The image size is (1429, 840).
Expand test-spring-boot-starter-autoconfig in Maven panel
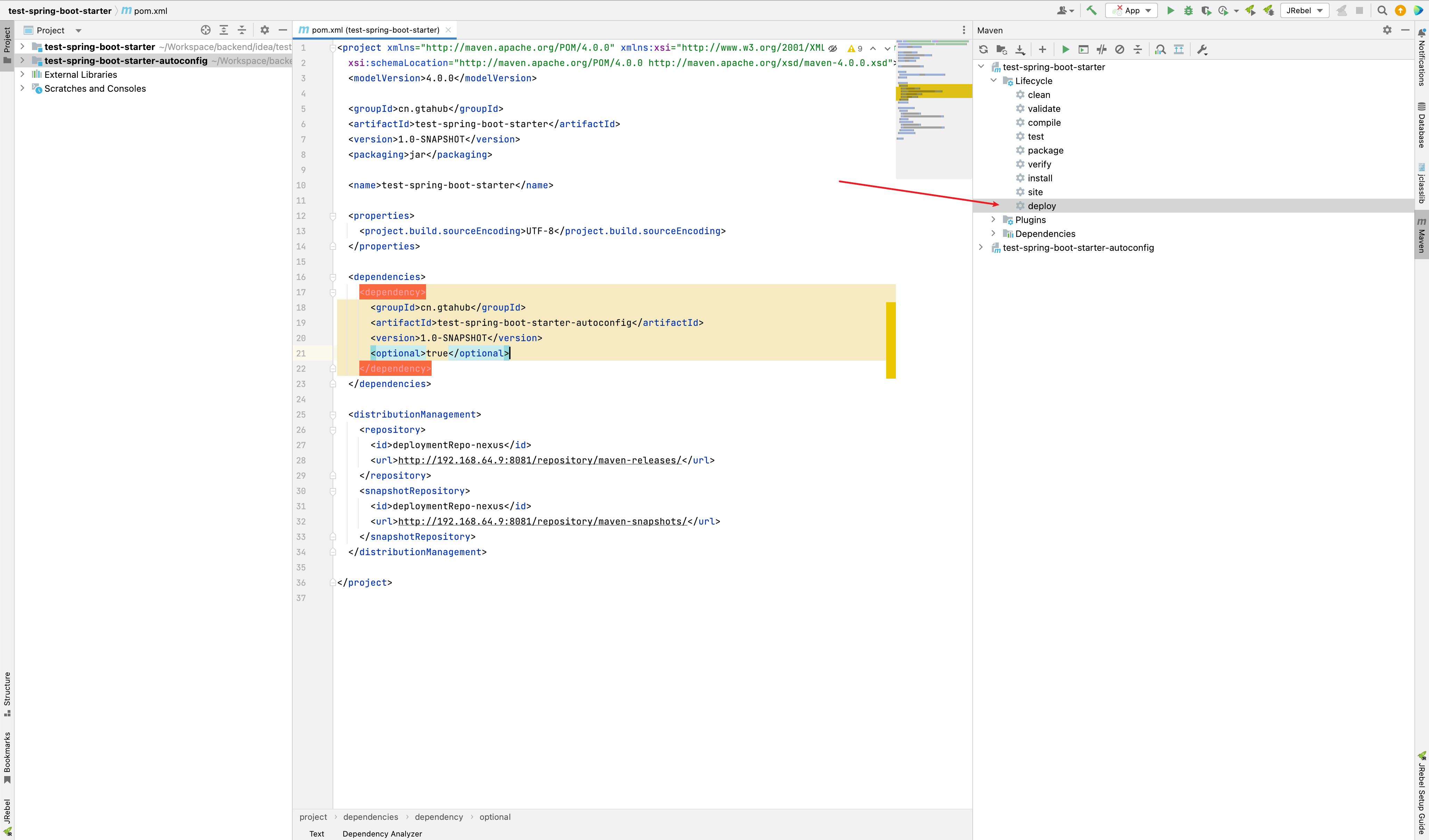click(980, 247)
